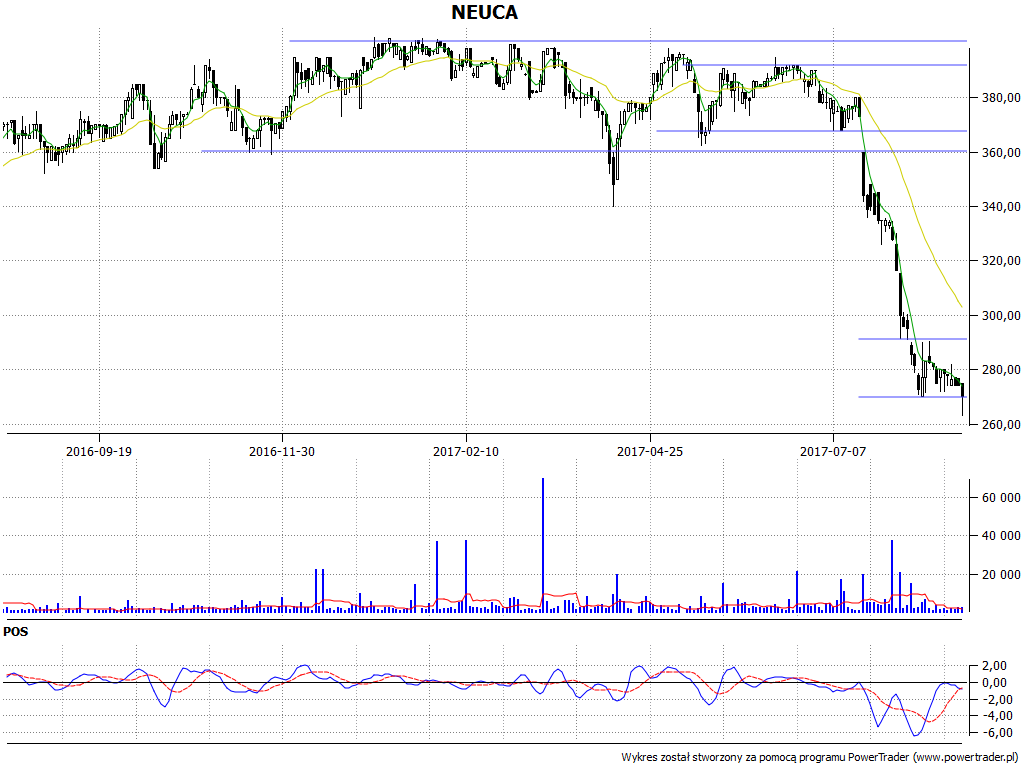Viewport: 1024px width, 768px height.
Task: Select the 2017-07-07 date label
Action: [833, 451]
